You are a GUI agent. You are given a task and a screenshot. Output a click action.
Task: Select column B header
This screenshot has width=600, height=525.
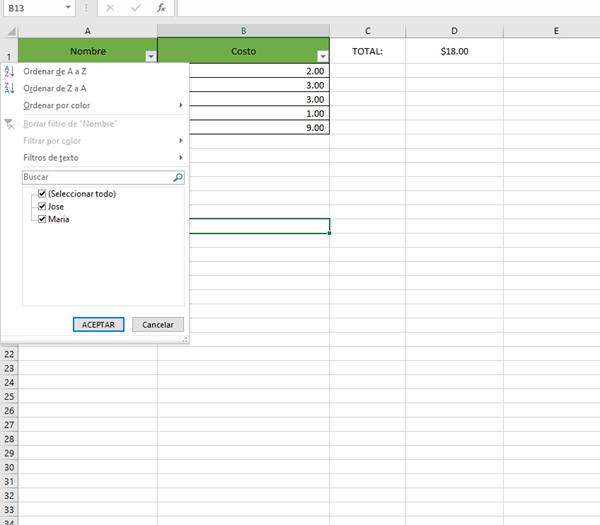(x=243, y=31)
